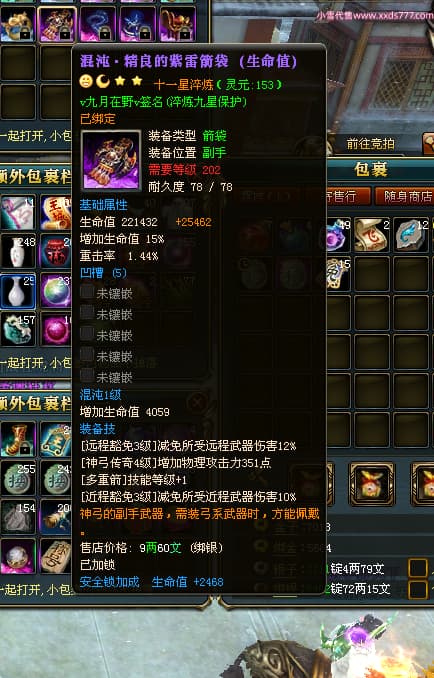Pick the 换 coin stacked 255

(x=18, y=478)
